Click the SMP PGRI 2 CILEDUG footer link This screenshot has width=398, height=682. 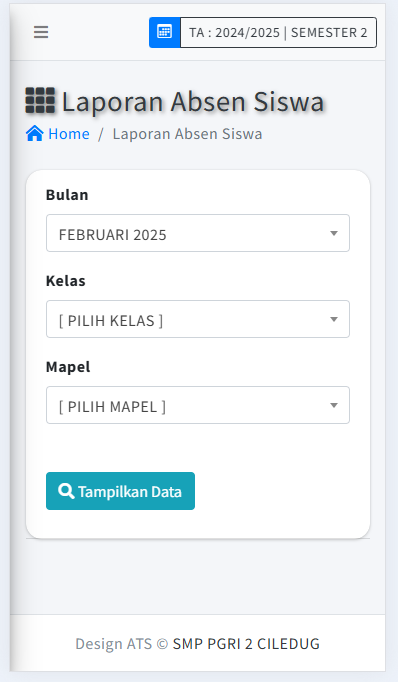246,644
